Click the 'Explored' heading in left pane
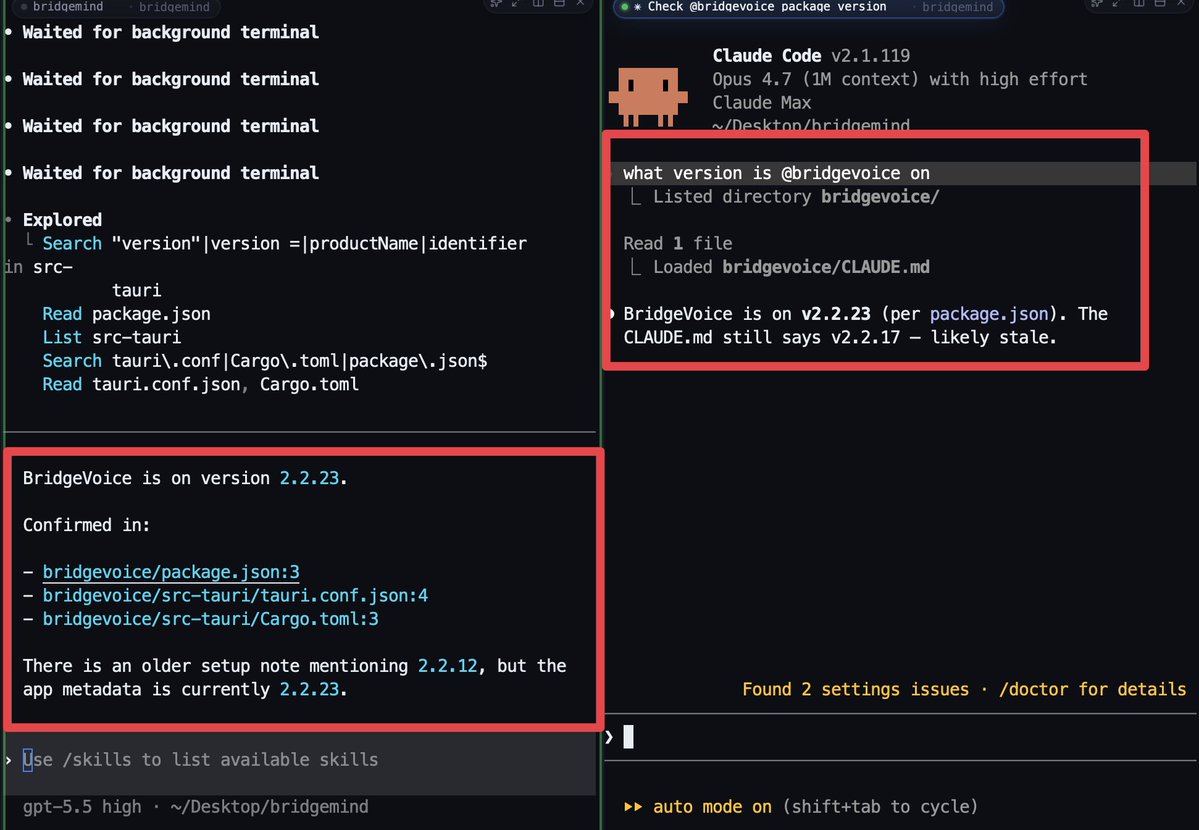This screenshot has width=1199, height=830. click(62, 220)
